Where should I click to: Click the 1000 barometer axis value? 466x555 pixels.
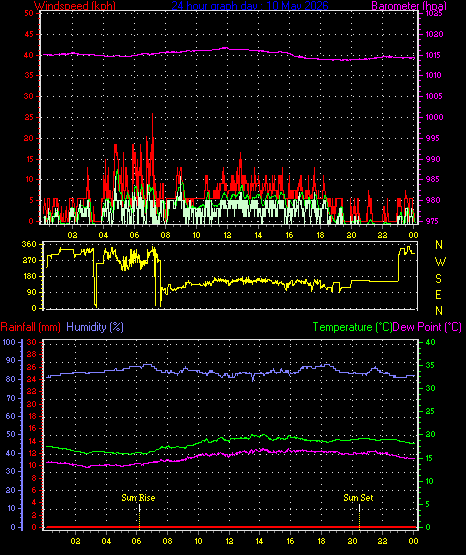pos(434,117)
